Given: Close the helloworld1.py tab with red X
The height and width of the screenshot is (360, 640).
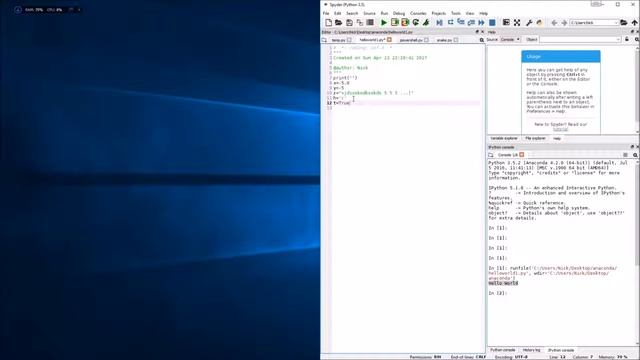Looking at the screenshot, I should tap(389, 40).
